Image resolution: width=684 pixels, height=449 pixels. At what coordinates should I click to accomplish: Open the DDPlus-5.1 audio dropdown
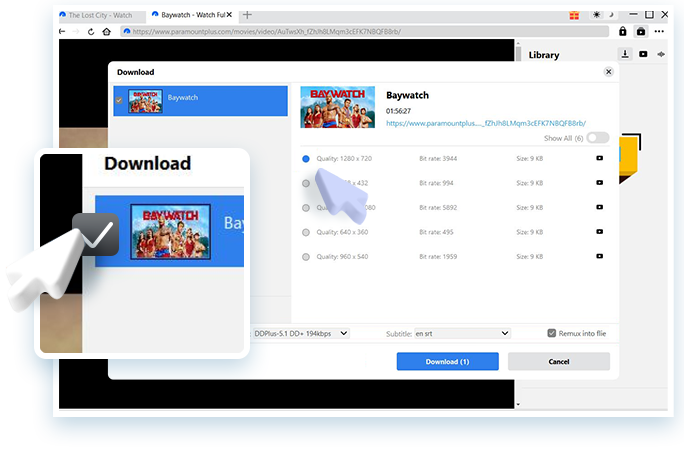coord(301,333)
